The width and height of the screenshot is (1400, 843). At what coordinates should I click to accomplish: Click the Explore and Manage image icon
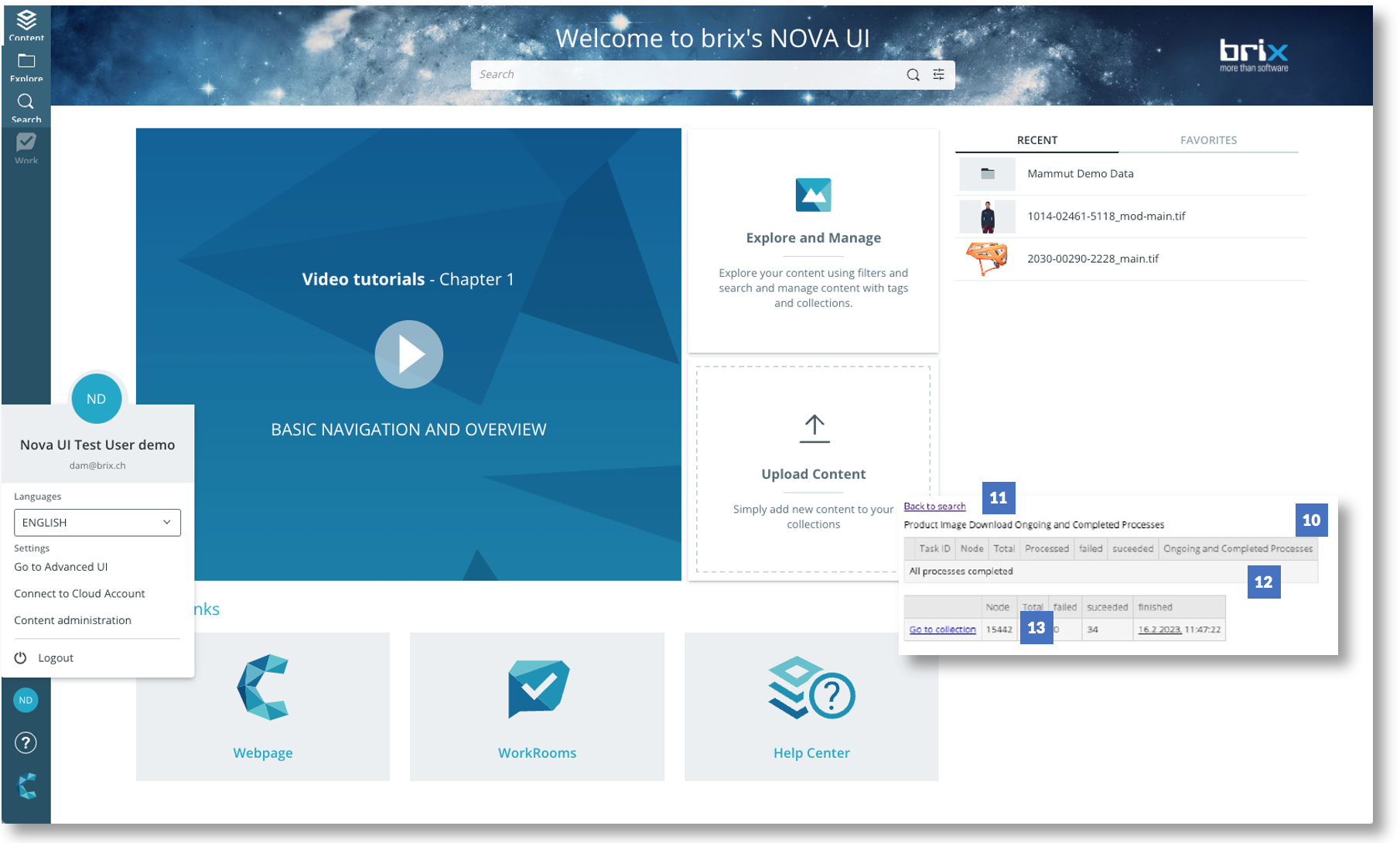coord(813,195)
